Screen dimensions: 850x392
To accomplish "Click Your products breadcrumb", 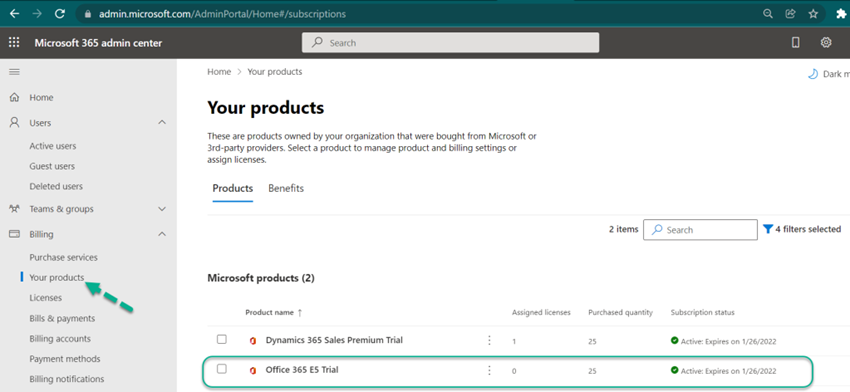I will 275,72.
